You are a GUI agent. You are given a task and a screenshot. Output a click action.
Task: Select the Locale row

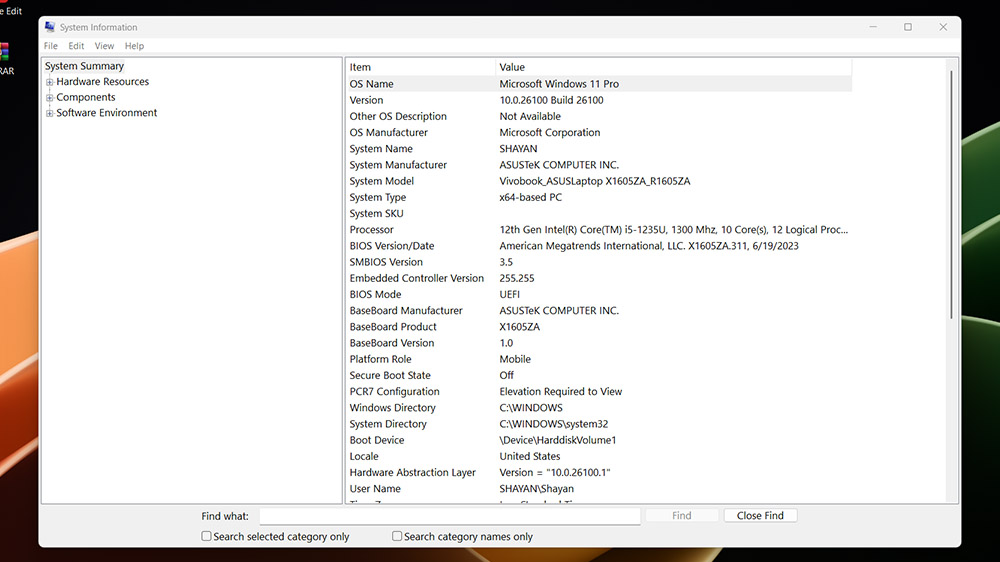(599, 457)
